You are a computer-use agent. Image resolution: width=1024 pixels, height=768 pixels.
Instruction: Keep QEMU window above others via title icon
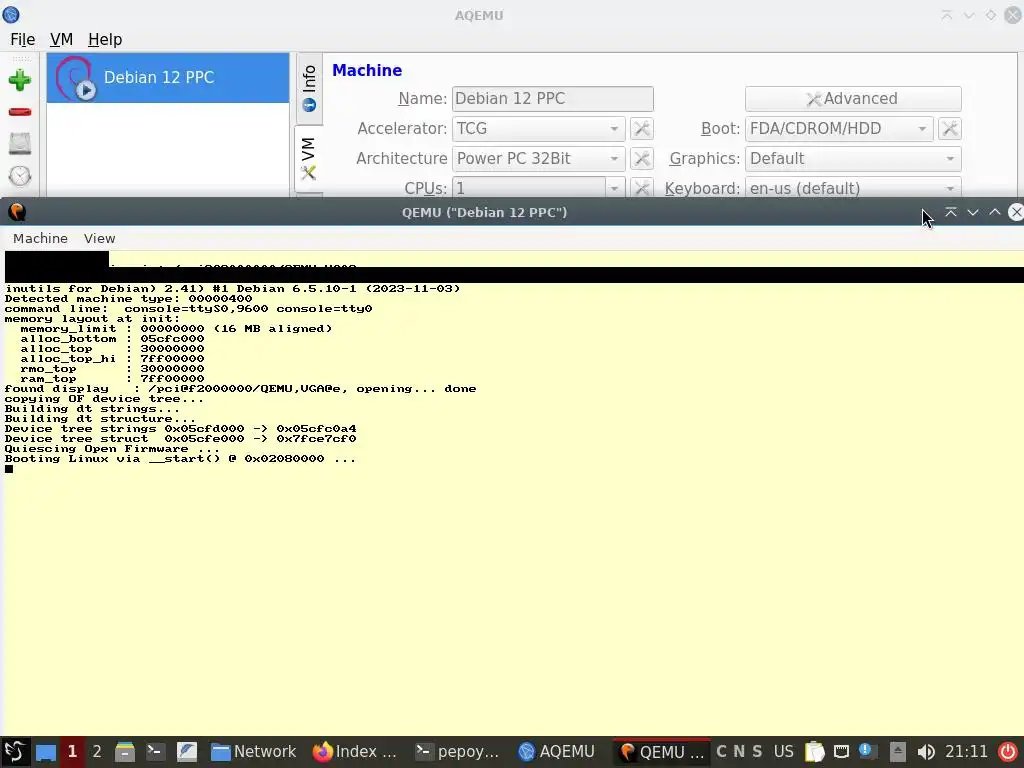(951, 212)
